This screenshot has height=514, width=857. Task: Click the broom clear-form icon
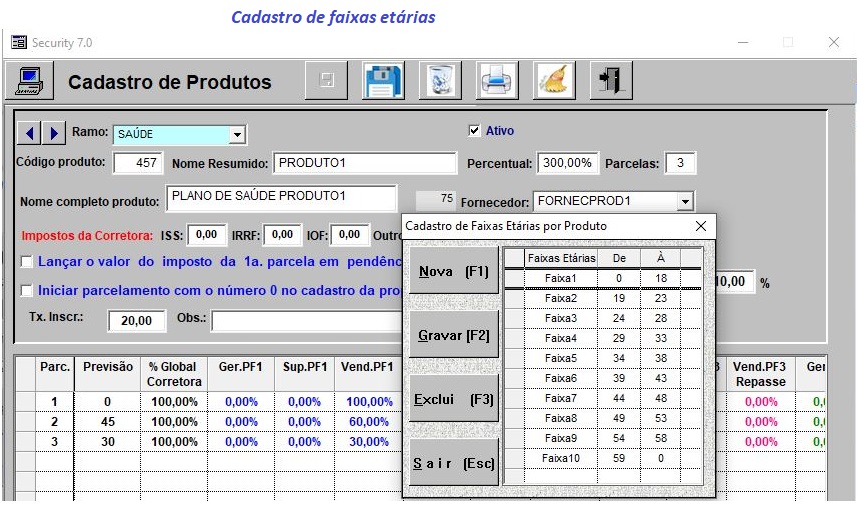pos(554,81)
